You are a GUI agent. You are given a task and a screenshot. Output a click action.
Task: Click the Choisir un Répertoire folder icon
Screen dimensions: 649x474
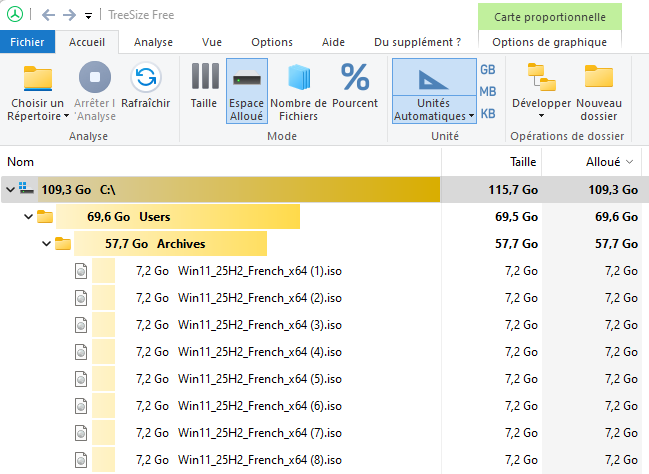click(x=37, y=78)
